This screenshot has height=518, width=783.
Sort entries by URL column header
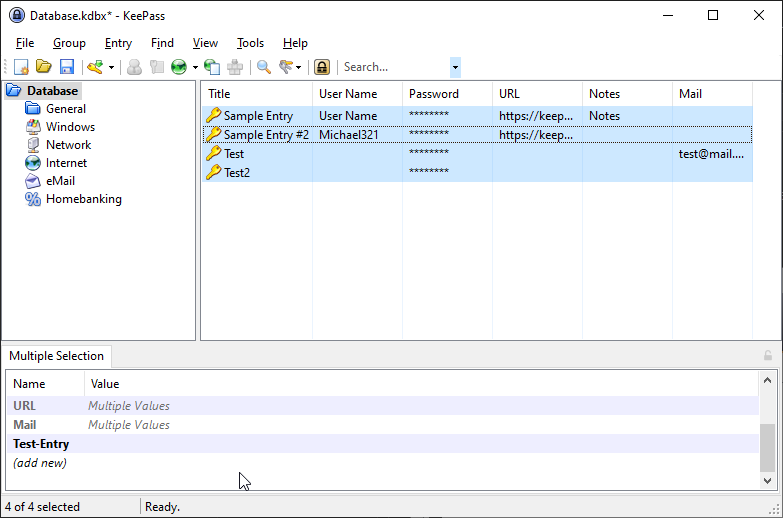pos(537,94)
